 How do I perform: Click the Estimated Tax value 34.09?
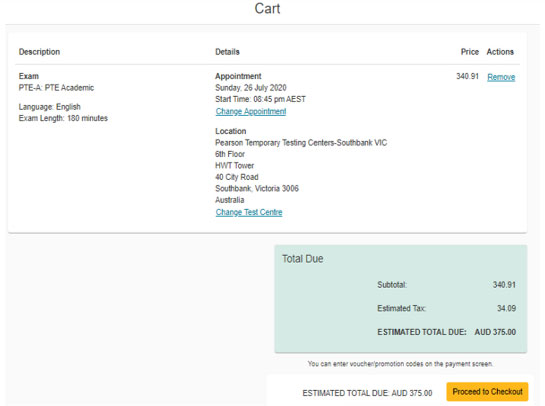click(506, 308)
